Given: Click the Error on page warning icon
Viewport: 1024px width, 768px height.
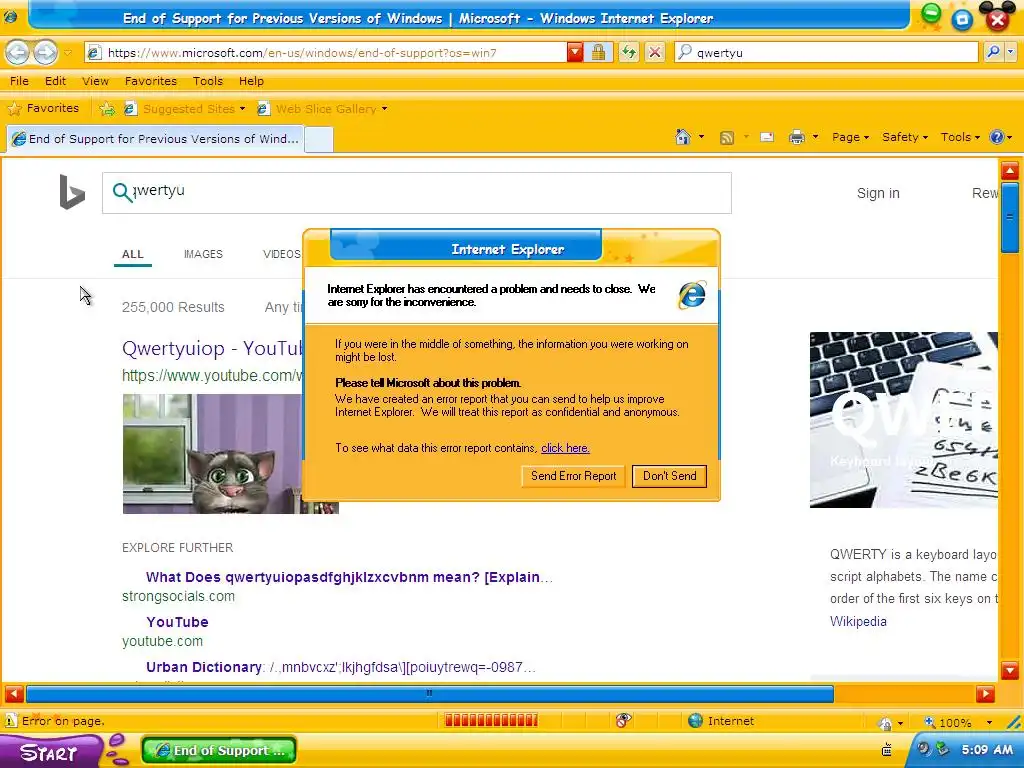Looking at the screenshot, I should (10, 721).
